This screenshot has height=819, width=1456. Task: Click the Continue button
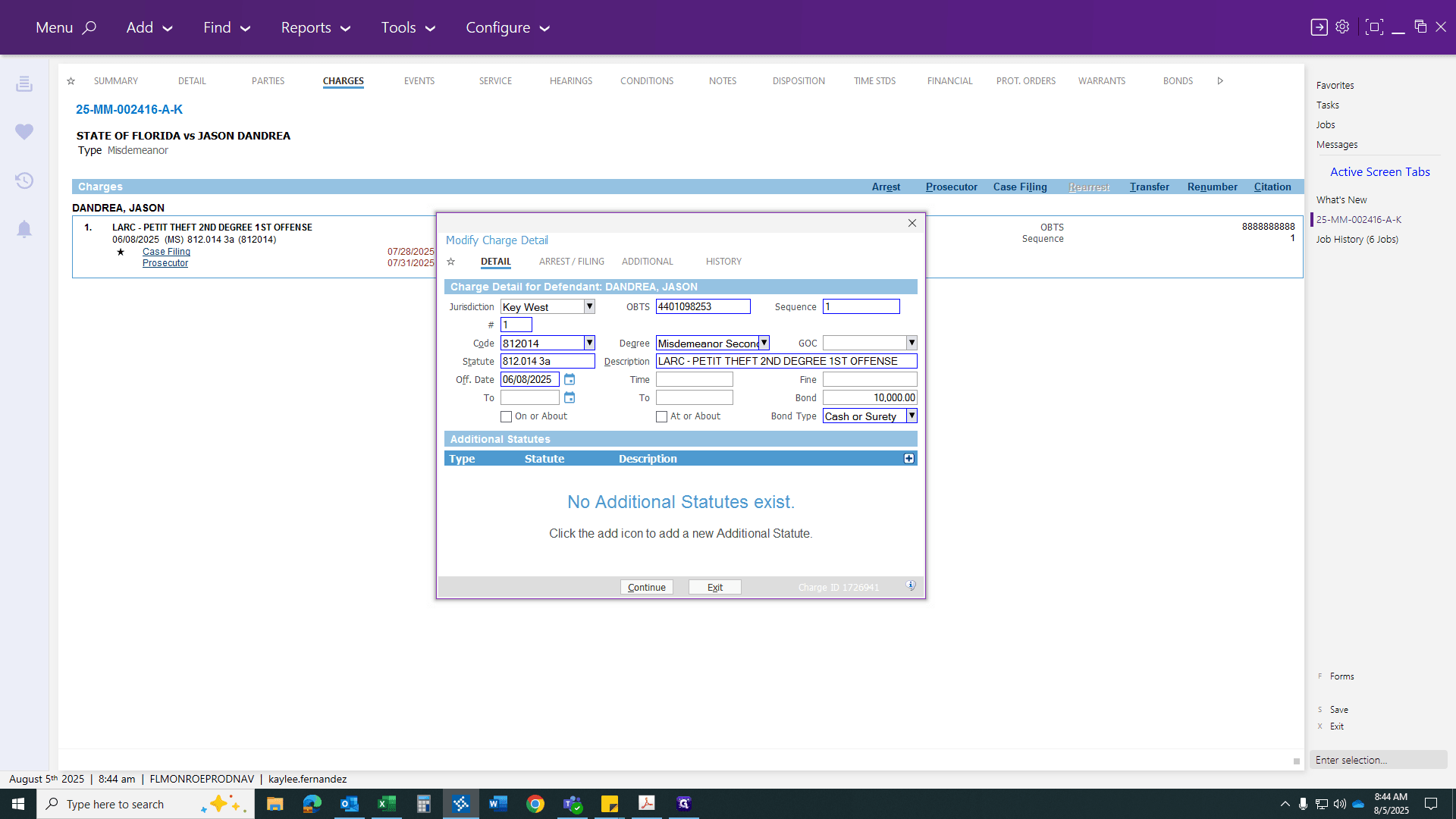tap(646, 587)
